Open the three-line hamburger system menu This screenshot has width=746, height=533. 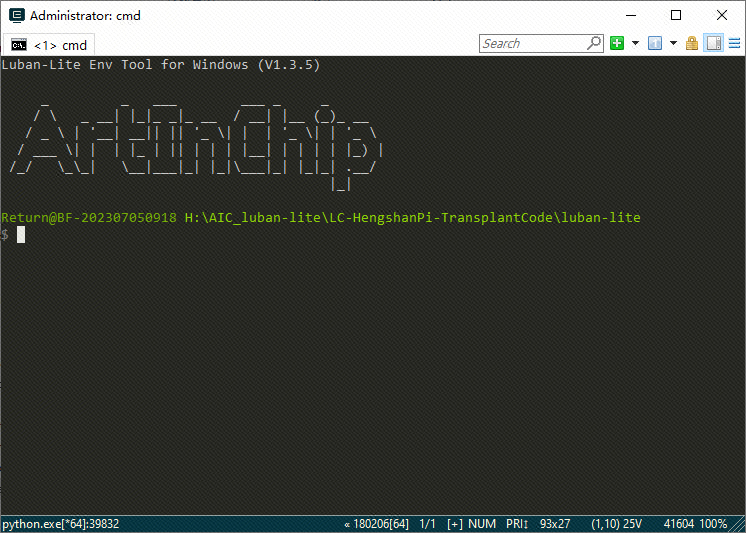[x=735, y=43]
